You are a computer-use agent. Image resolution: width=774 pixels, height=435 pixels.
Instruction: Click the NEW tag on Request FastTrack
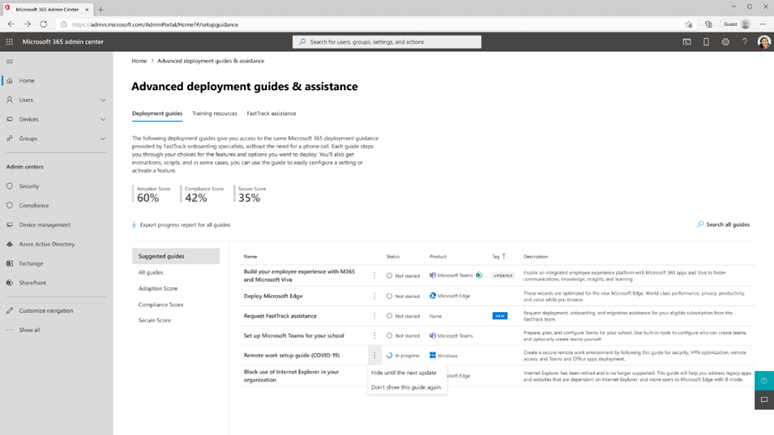click(500, 316)
